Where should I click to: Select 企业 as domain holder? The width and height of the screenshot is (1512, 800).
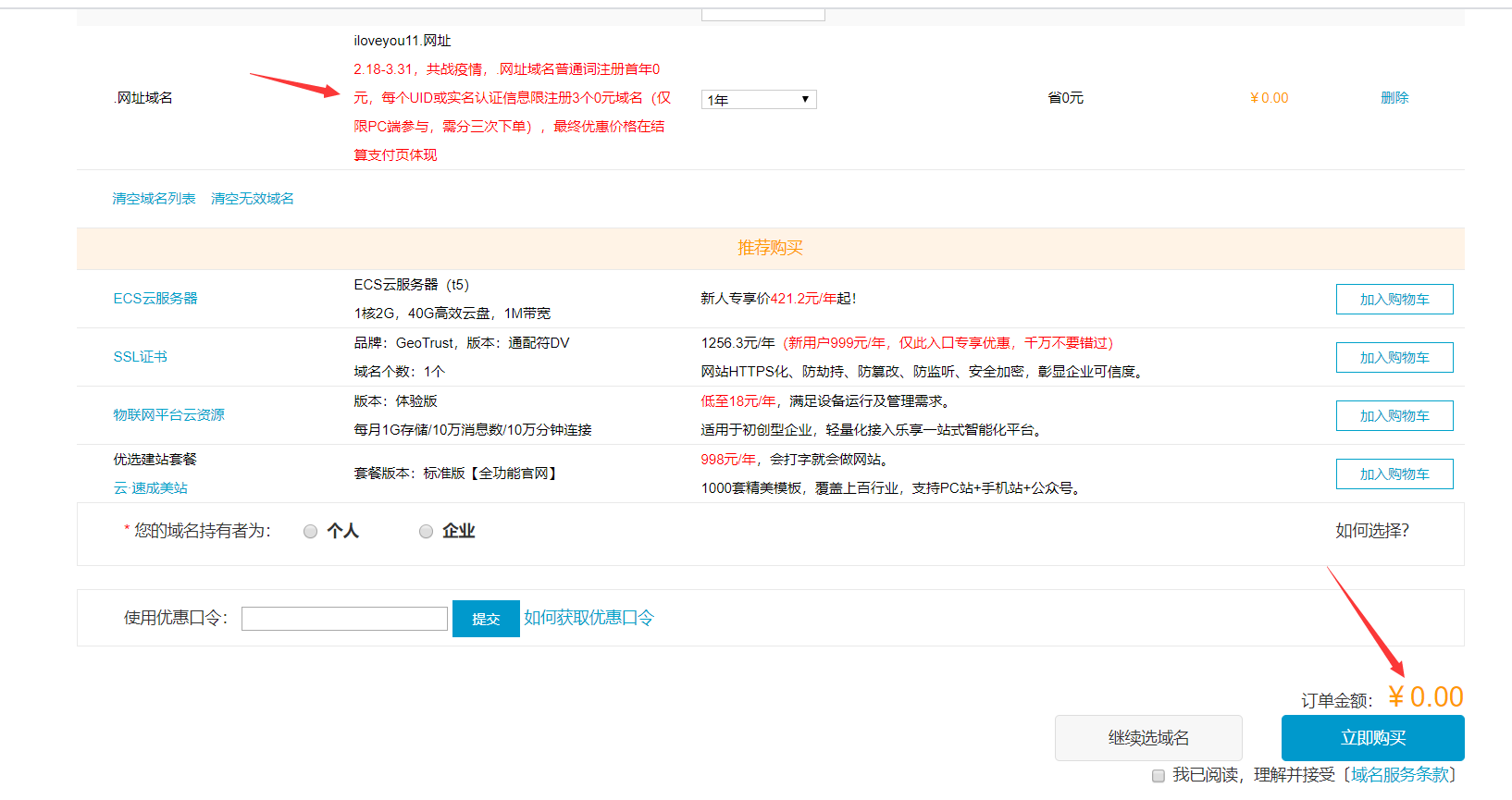[x=427, y=532]
